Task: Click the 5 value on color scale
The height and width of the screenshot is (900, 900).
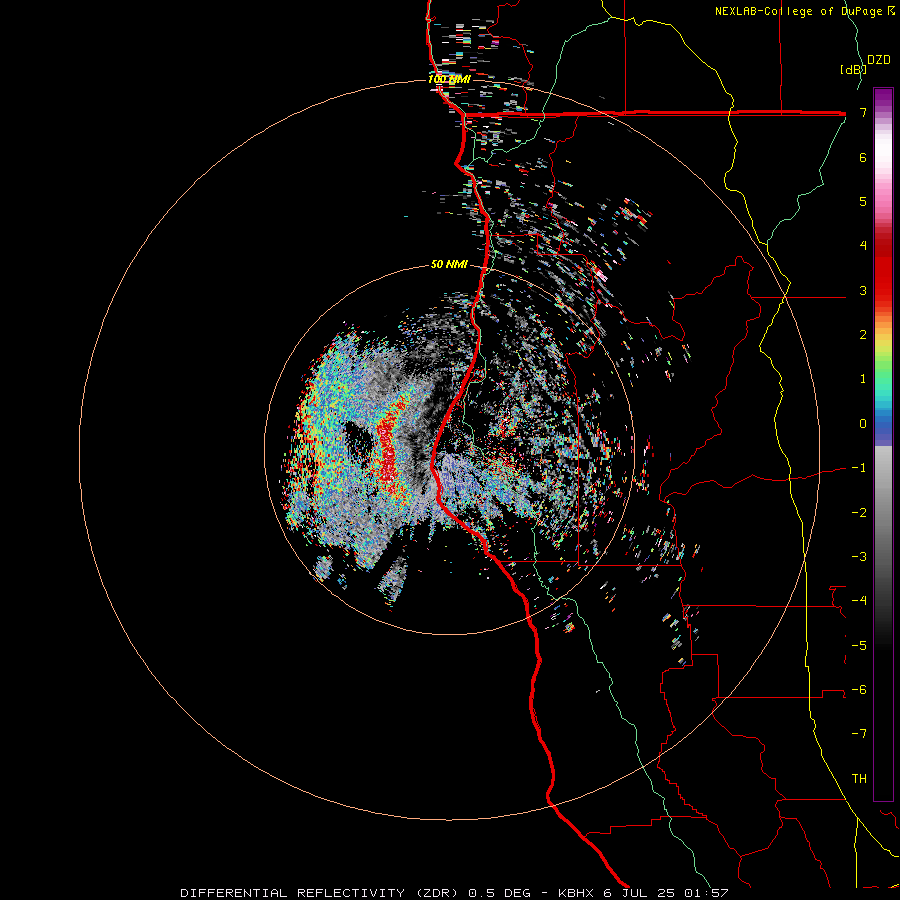Action: (x=863, y=201)
